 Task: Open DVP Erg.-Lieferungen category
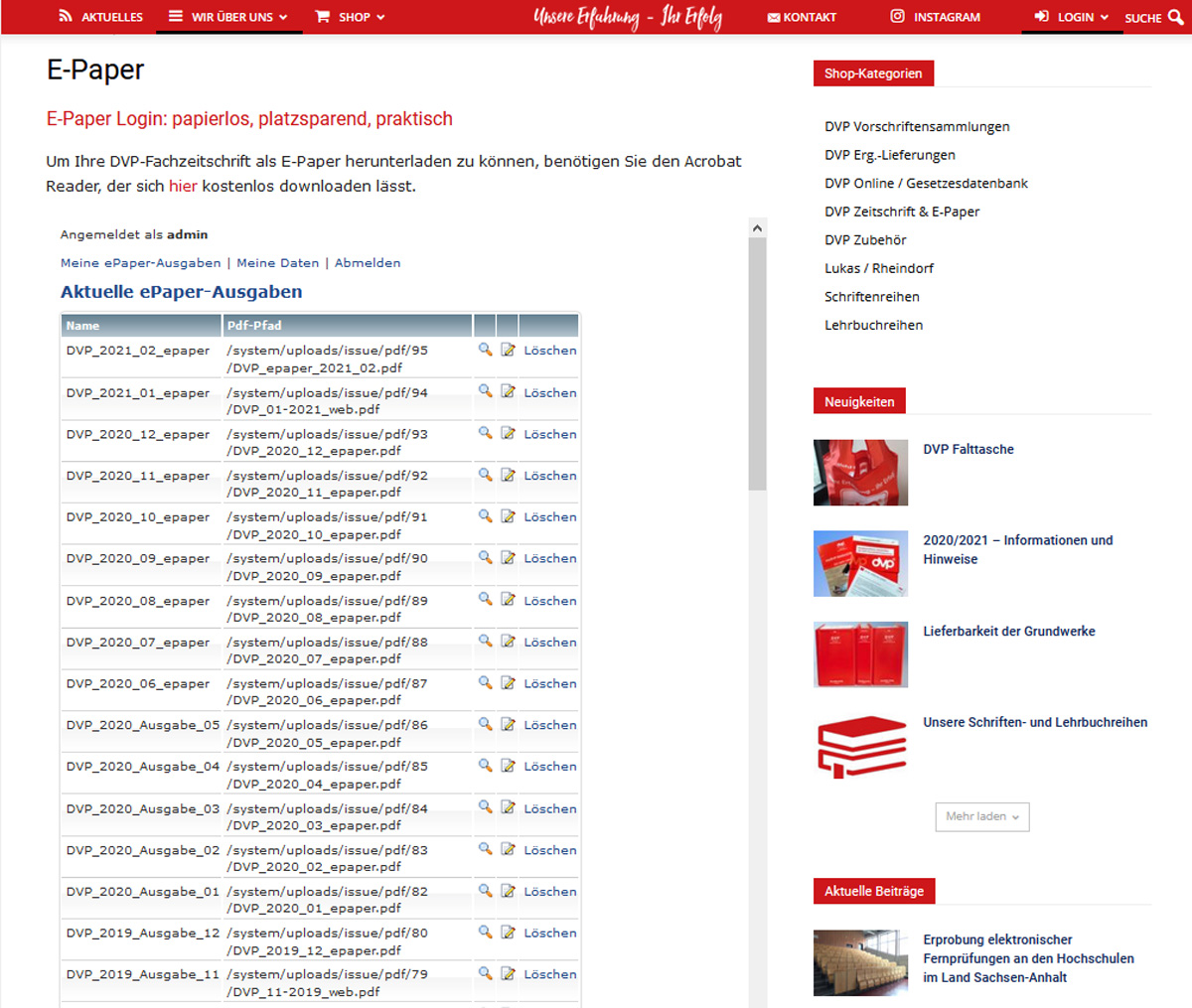(x=890, y=155)
